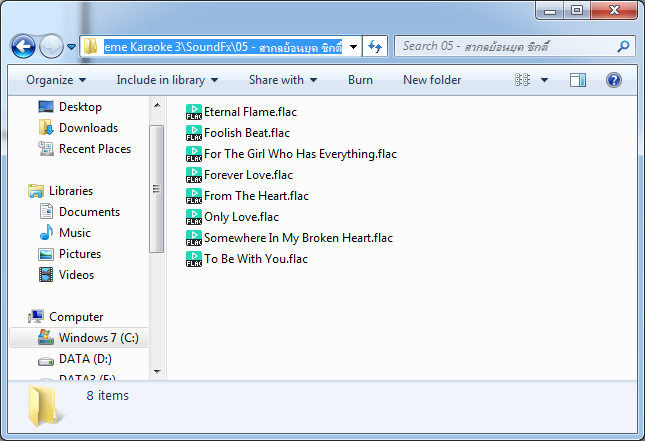Click FLAC icon of To Be With You
645x441 pixels.
(194, 259)
